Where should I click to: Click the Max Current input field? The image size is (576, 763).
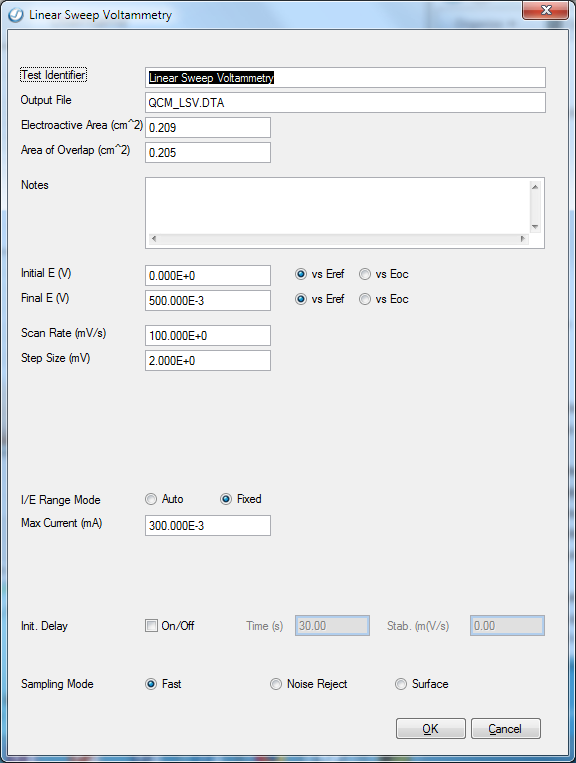point(208,526)
